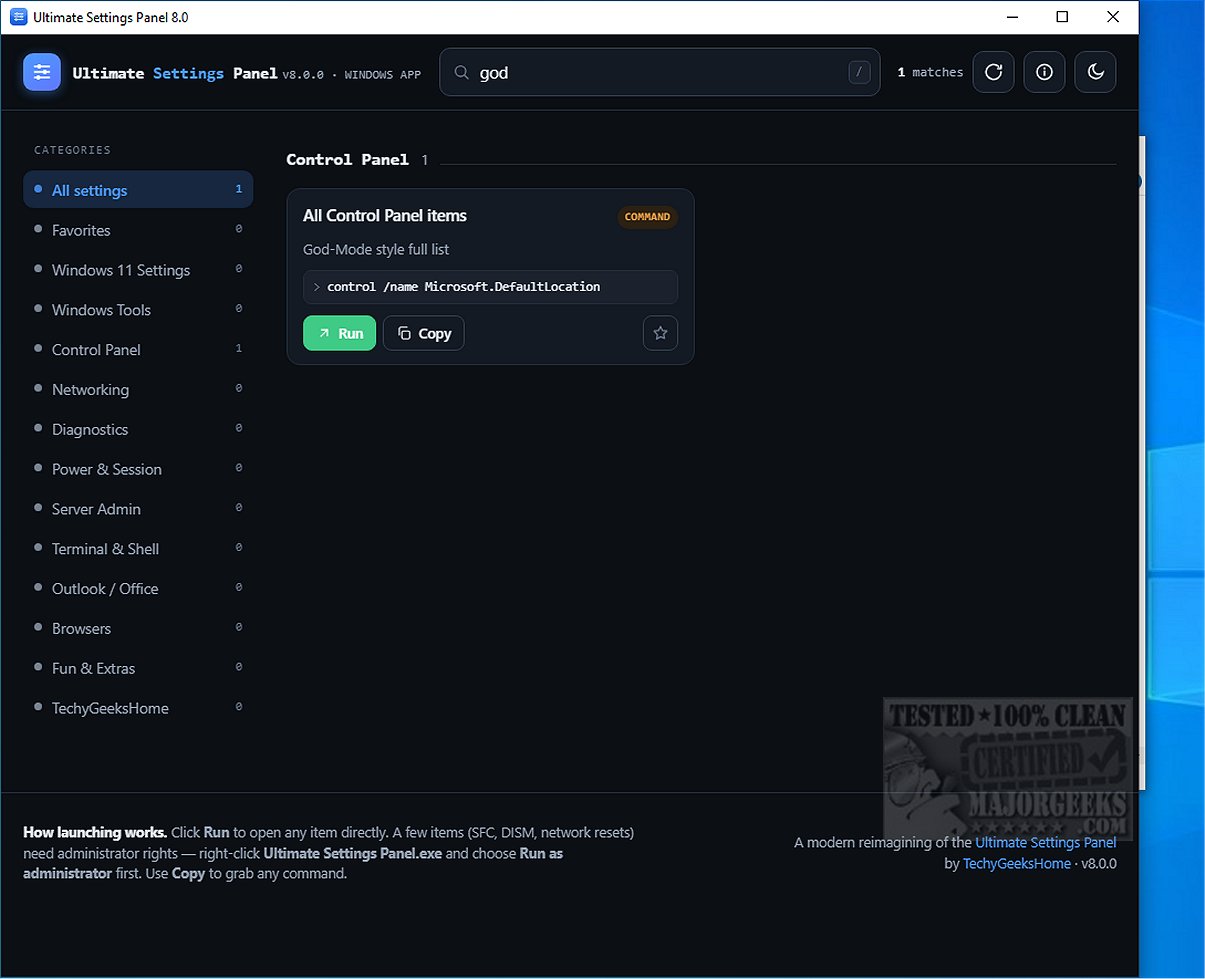Follow the TechyGeeksHome footer link
Screen dimensions: 1205x979
(1017, 863)
